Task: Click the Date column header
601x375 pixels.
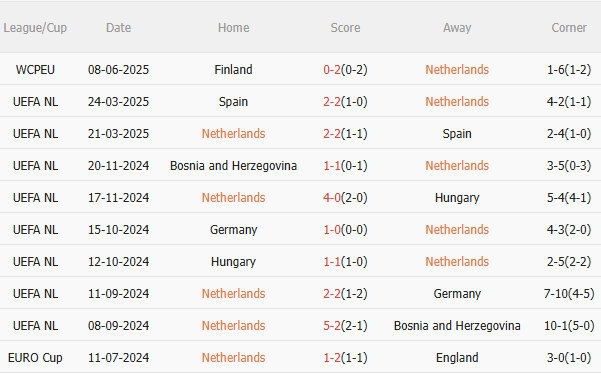Action: tap(118, 28)
